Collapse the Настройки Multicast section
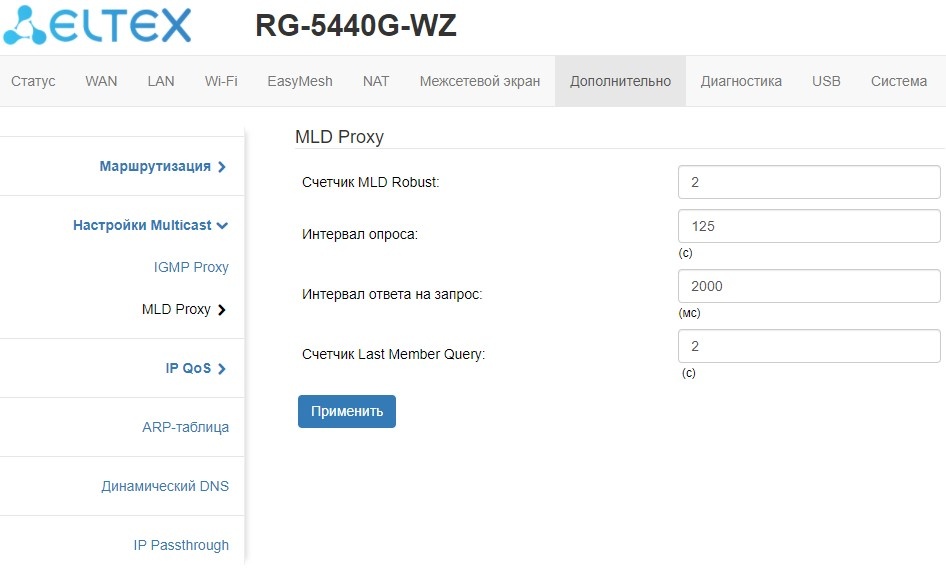 pyautogui.click(x=150, y=225)
